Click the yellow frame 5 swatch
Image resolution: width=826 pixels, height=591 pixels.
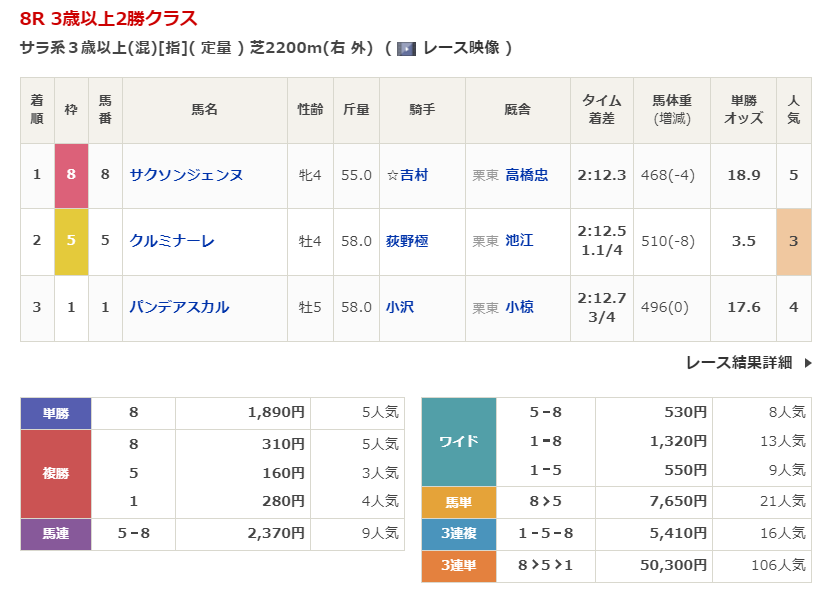click(71, 241)
